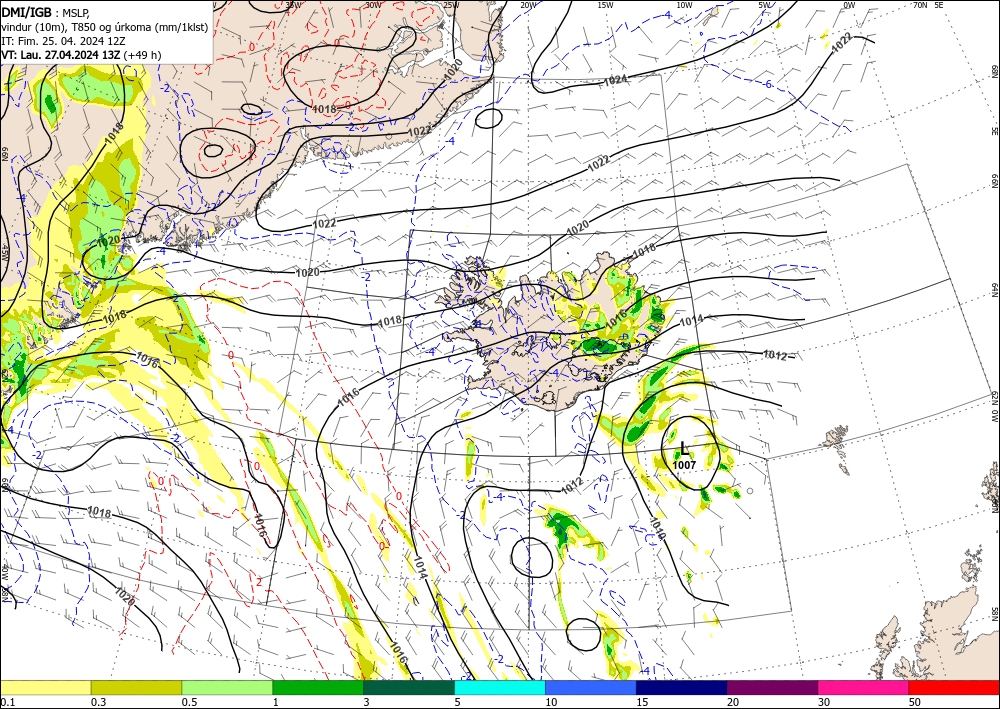Click the legend value "0.1"

pyautogui.click(x=6, y=702)
